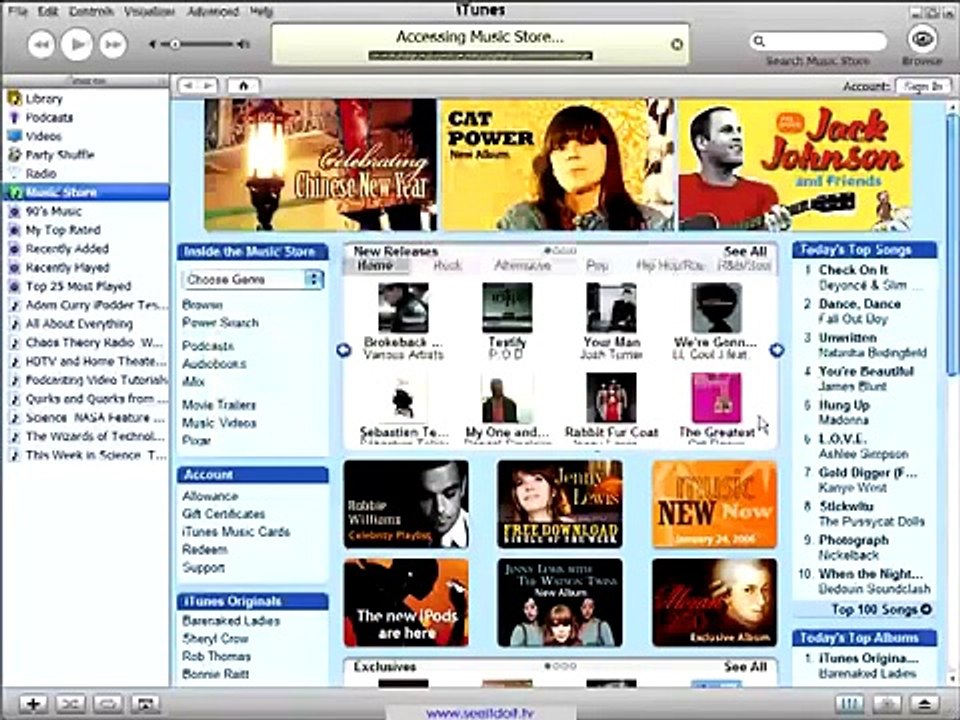Select Party Shuffle in the source list
The height and width of the screenshot is (720, 960).
click(x=85, y=155)
